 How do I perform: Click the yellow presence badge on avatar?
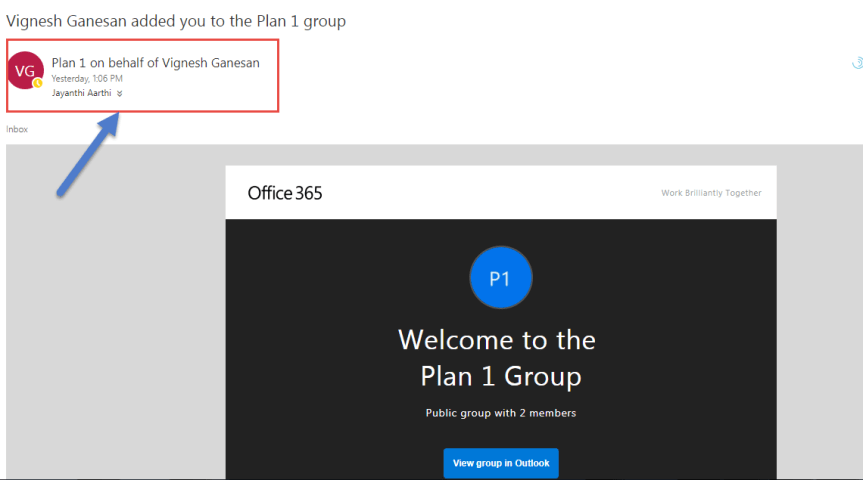37,83
